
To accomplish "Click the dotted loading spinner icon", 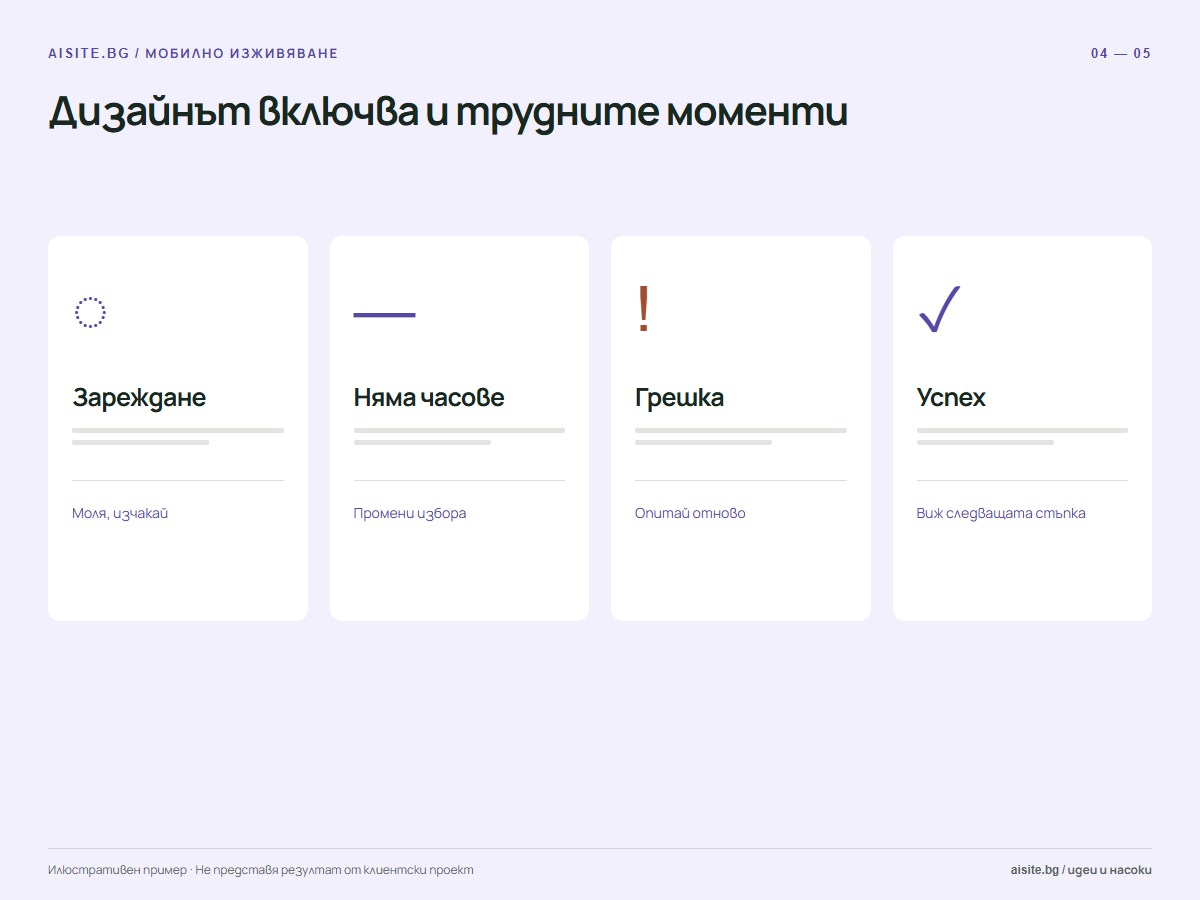I will [90, 313].
